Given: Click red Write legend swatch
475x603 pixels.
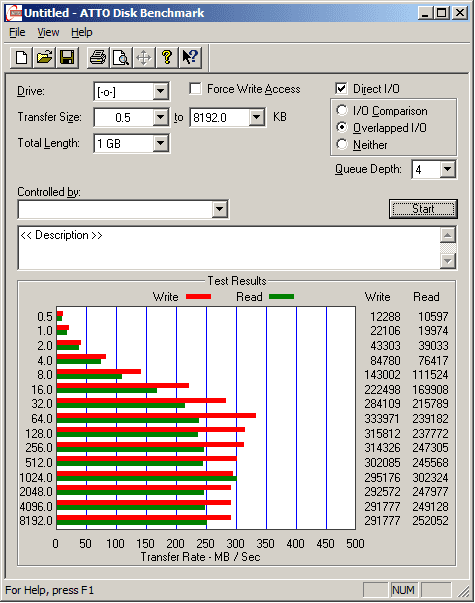Looking at the screenshot, I should [x=198, y=297].
